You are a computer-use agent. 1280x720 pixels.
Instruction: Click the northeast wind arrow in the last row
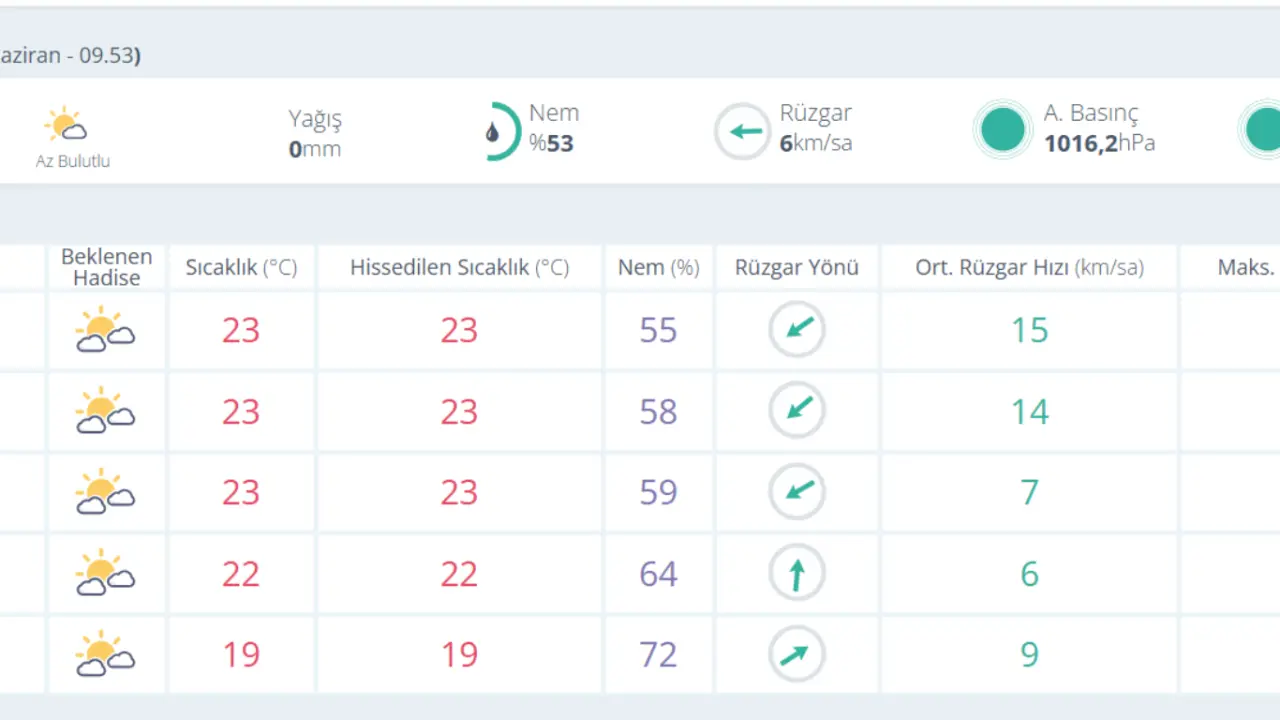pyautogui.click(x=796, y=655)
